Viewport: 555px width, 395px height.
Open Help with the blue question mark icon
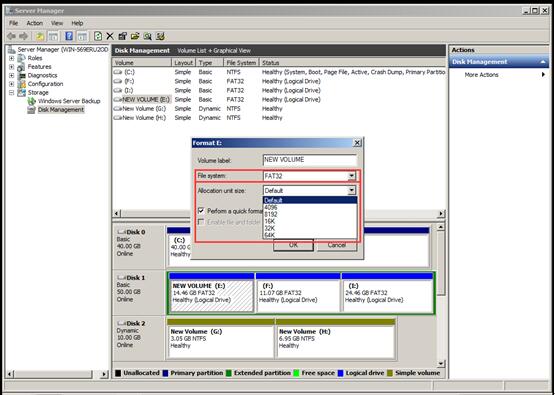coord(69,36)
